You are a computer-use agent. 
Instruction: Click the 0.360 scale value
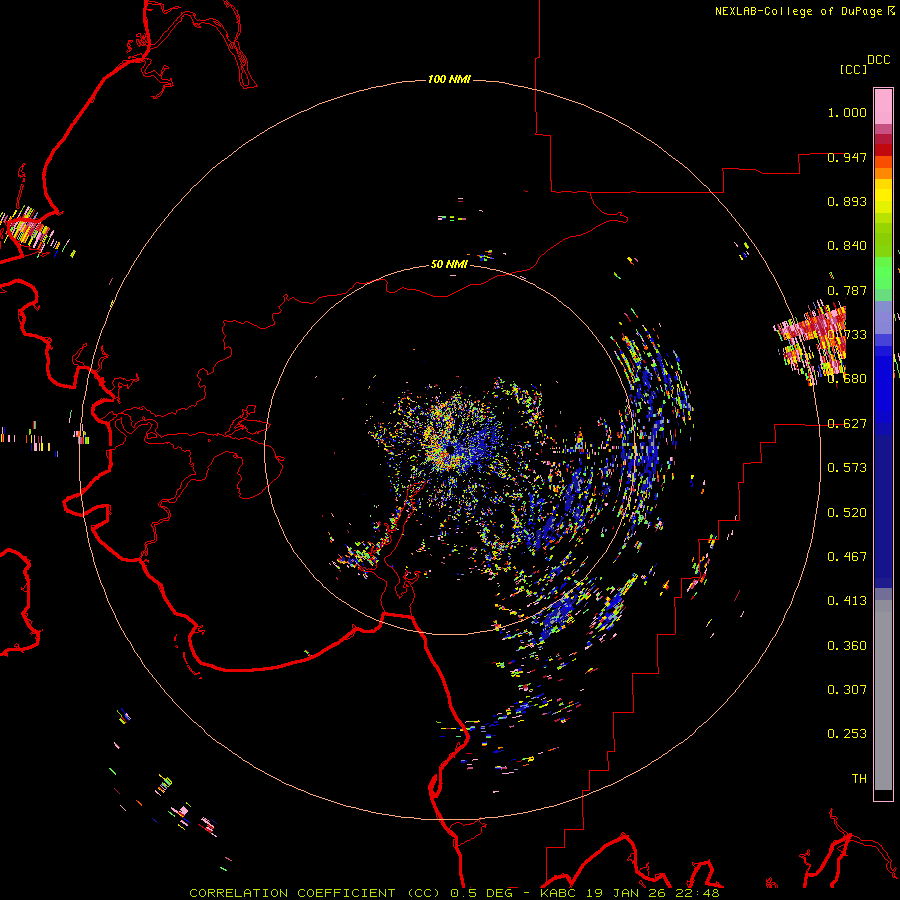tap(847, 646)
